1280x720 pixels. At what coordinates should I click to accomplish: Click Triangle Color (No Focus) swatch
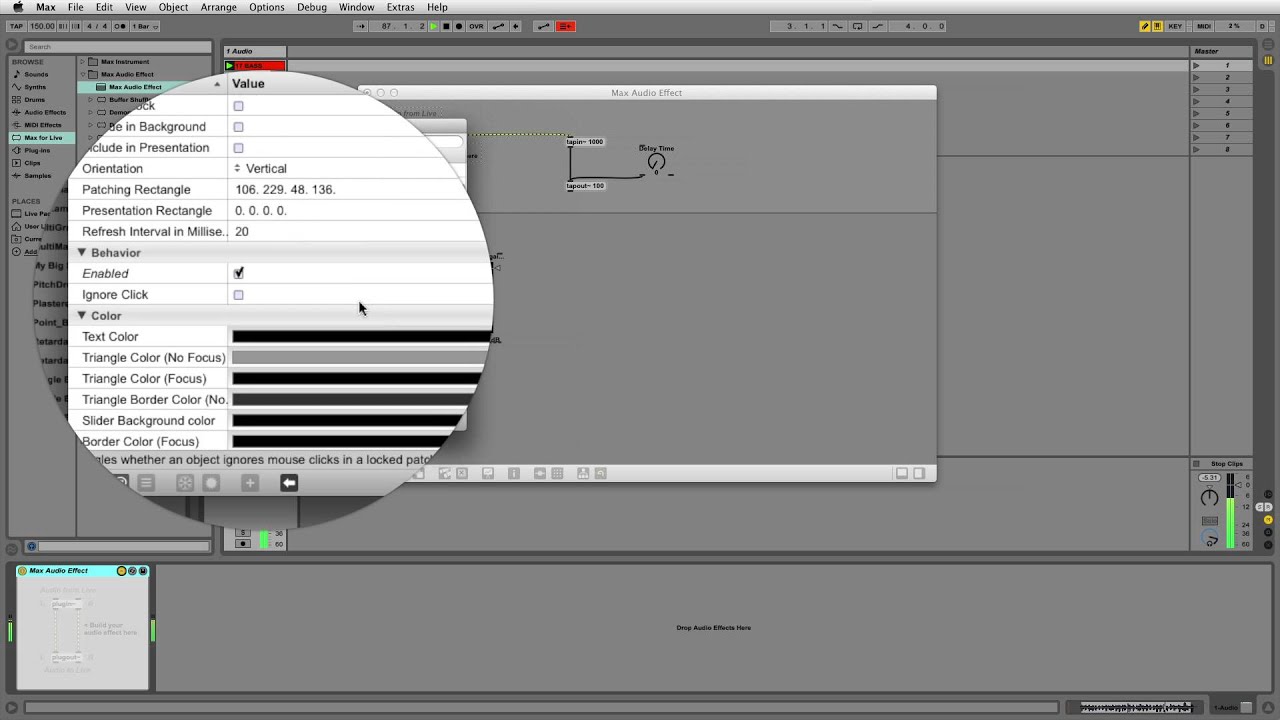click(x=360, y=358)
